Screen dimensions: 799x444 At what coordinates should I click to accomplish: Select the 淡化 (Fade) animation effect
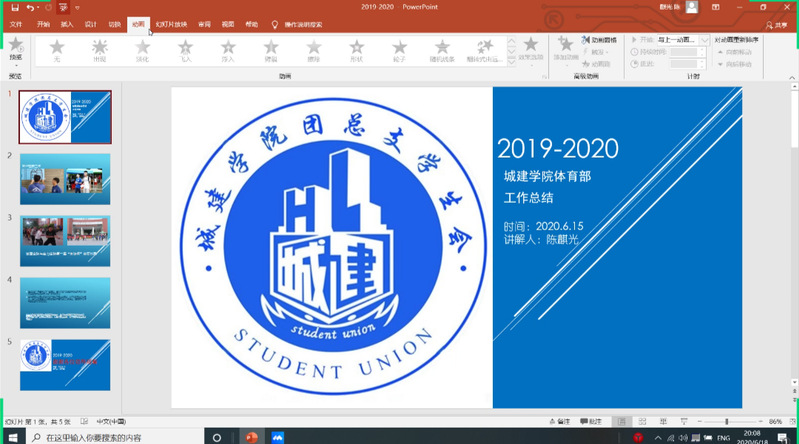point(142,50)
